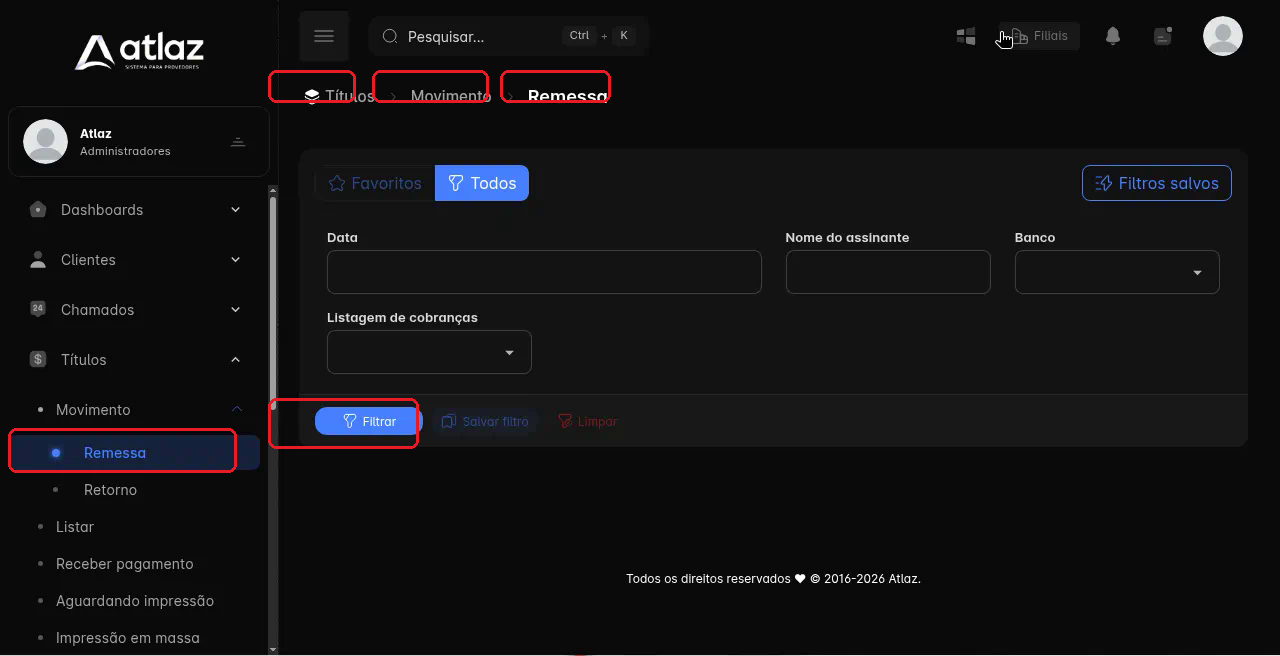
Task: Open the hamburger sidebar toggle
Action: click(x=324, y=36)
